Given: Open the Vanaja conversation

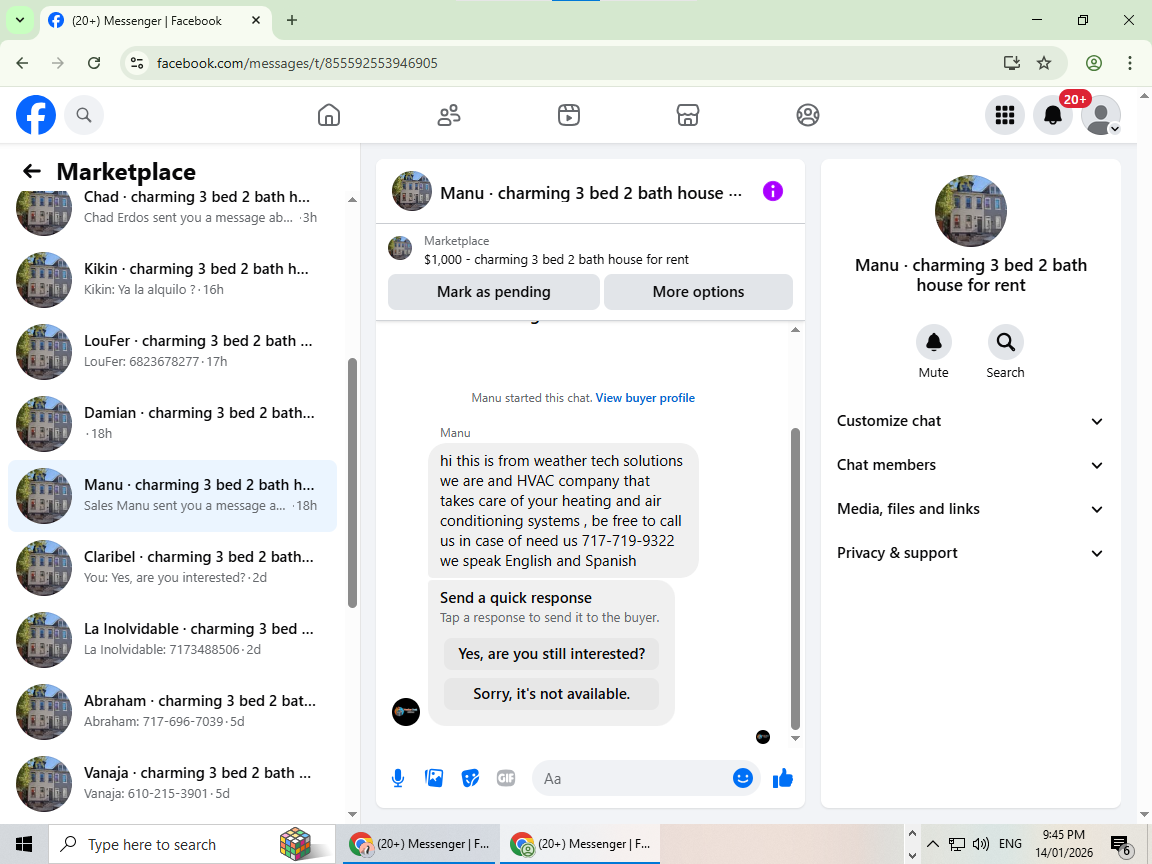Looking at the screenshot, I should [x=173, y=784].
